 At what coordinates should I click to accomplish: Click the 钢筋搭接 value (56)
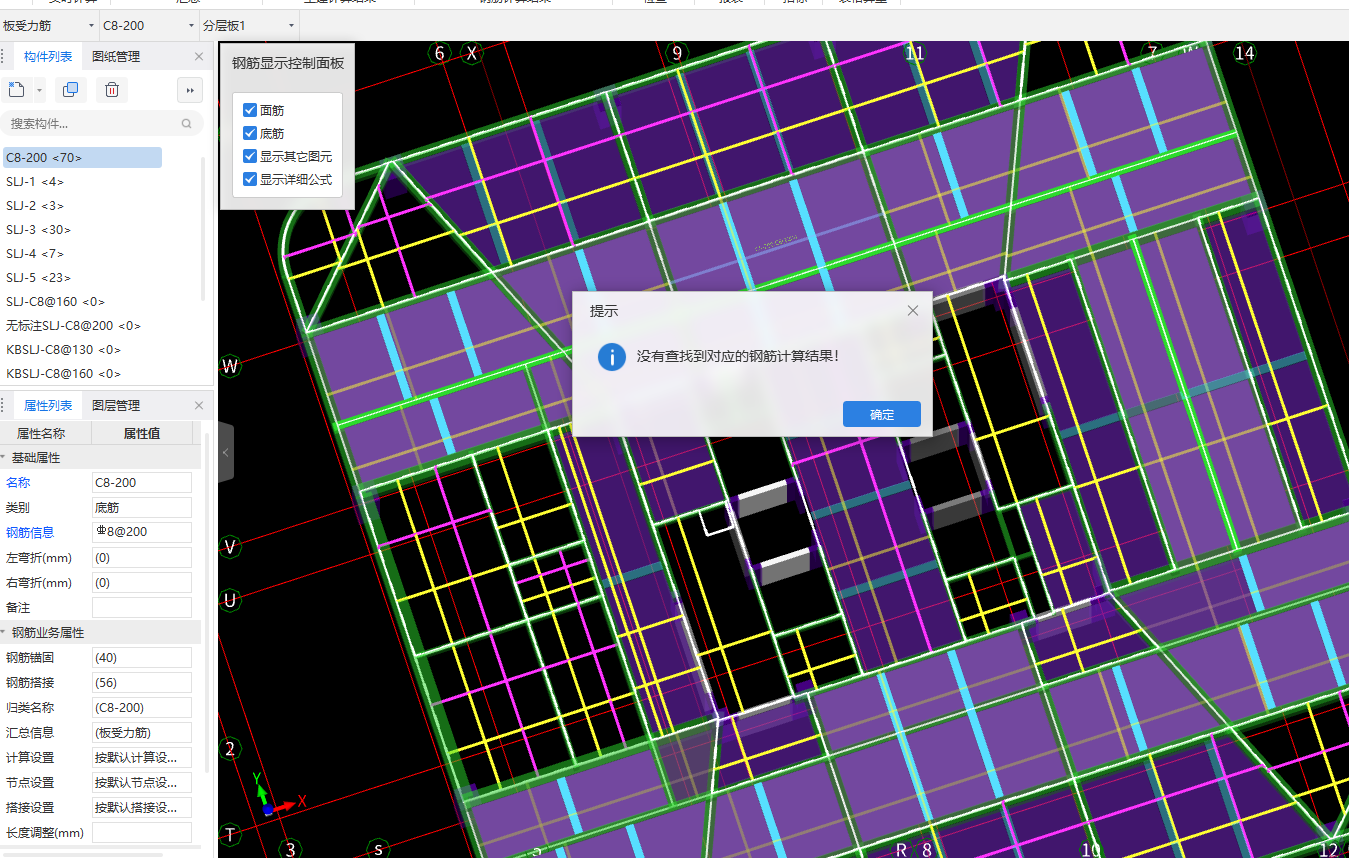coord(141,682)
